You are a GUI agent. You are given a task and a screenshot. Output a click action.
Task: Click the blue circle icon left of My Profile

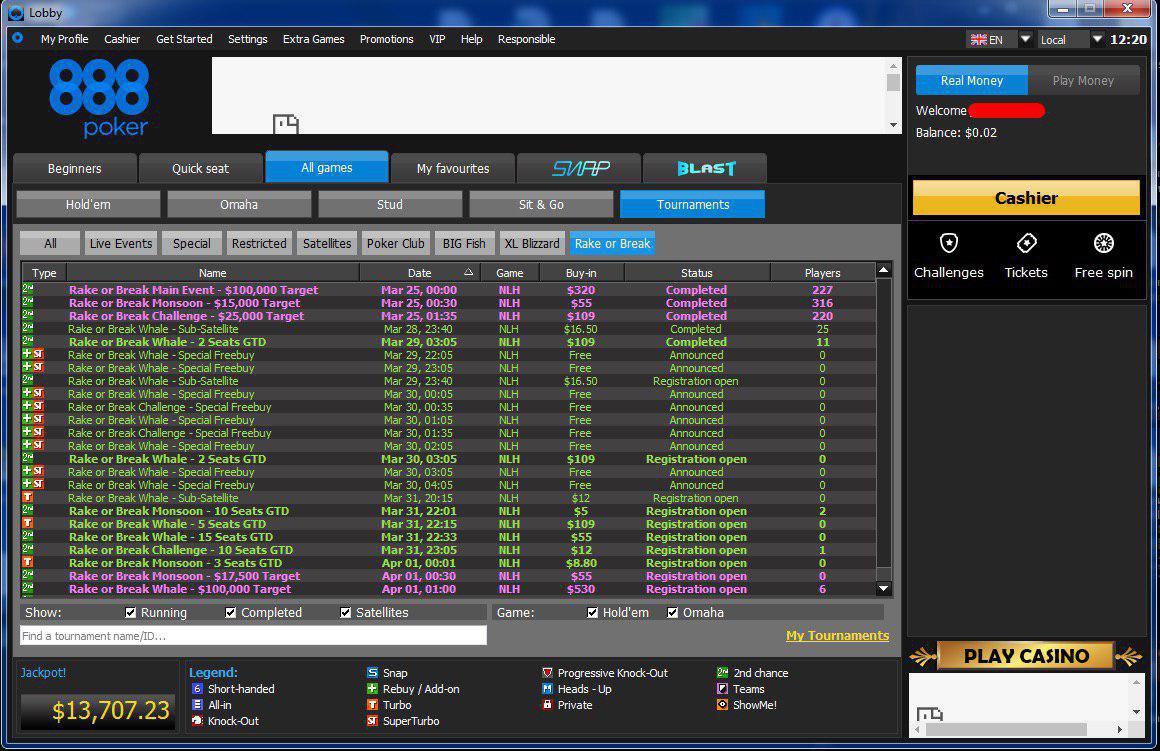(18, 38)
